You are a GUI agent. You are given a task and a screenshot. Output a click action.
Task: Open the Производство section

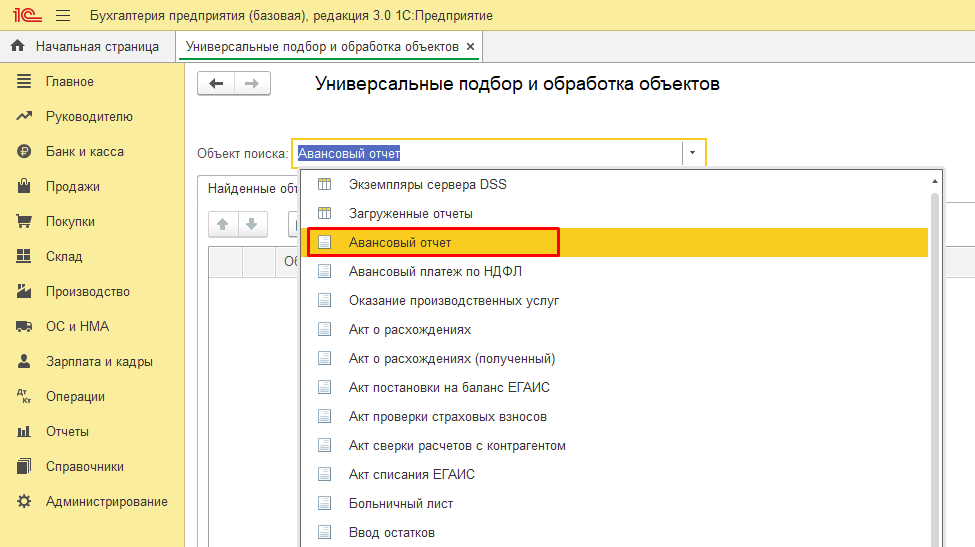point(87,292)
